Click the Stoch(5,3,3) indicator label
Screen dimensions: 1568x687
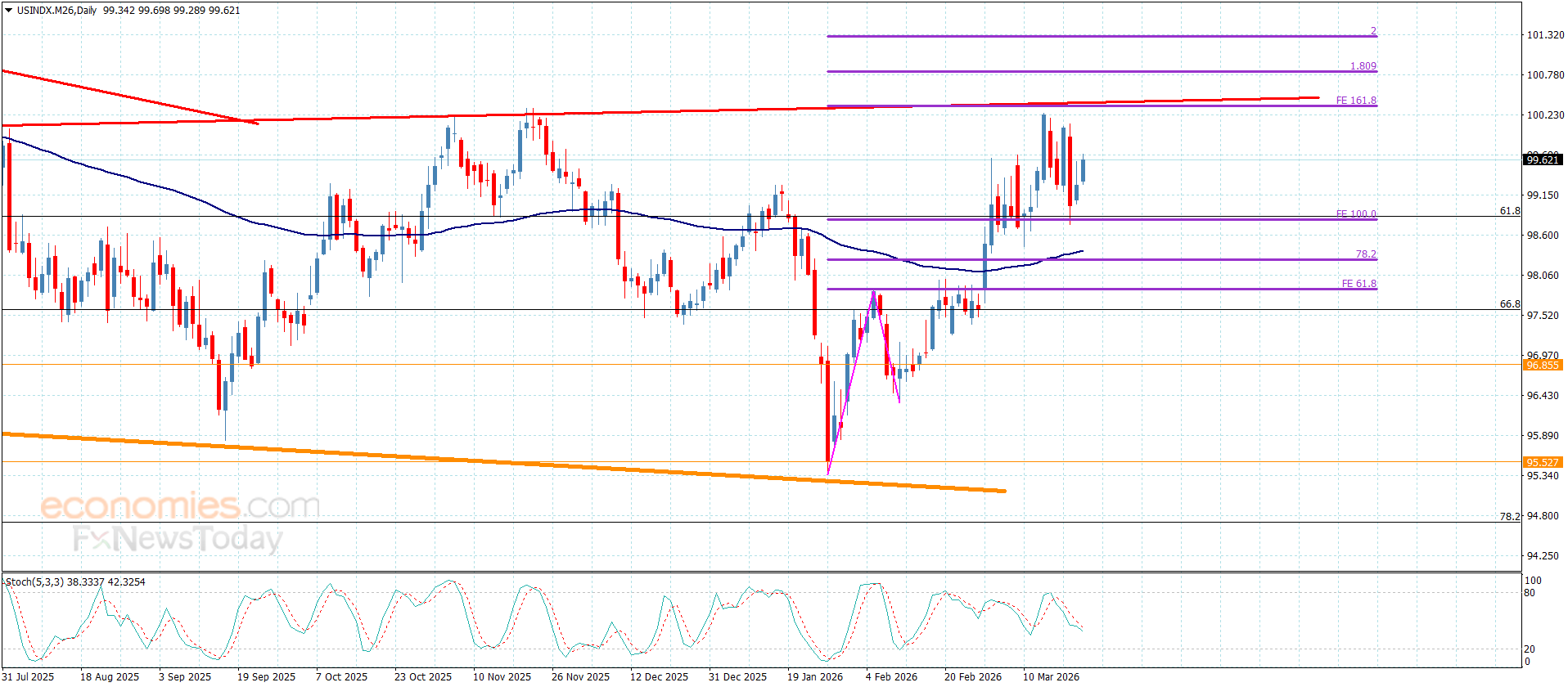pyautogui.click(x=33, y=582)
